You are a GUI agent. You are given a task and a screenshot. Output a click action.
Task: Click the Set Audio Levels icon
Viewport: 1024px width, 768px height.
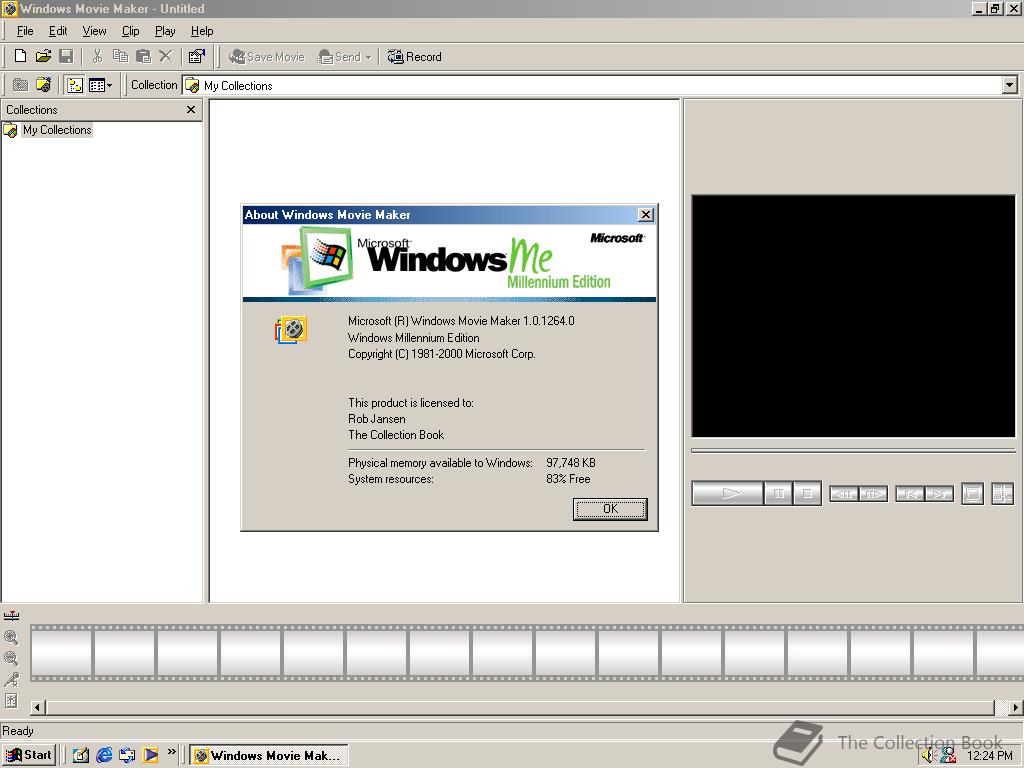[x=11, y=701]
